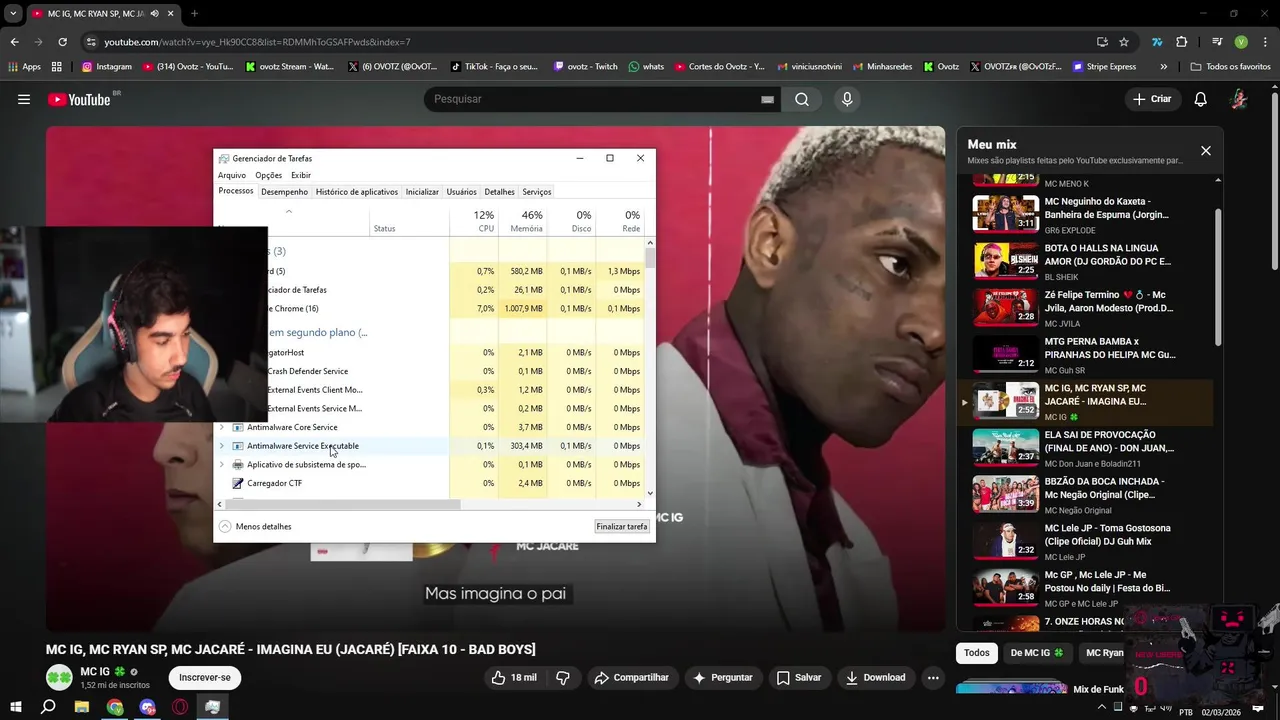This screenshot has height=720, width=1280.
Task: Bookmark this page with the star icon
Action: 1124,42
